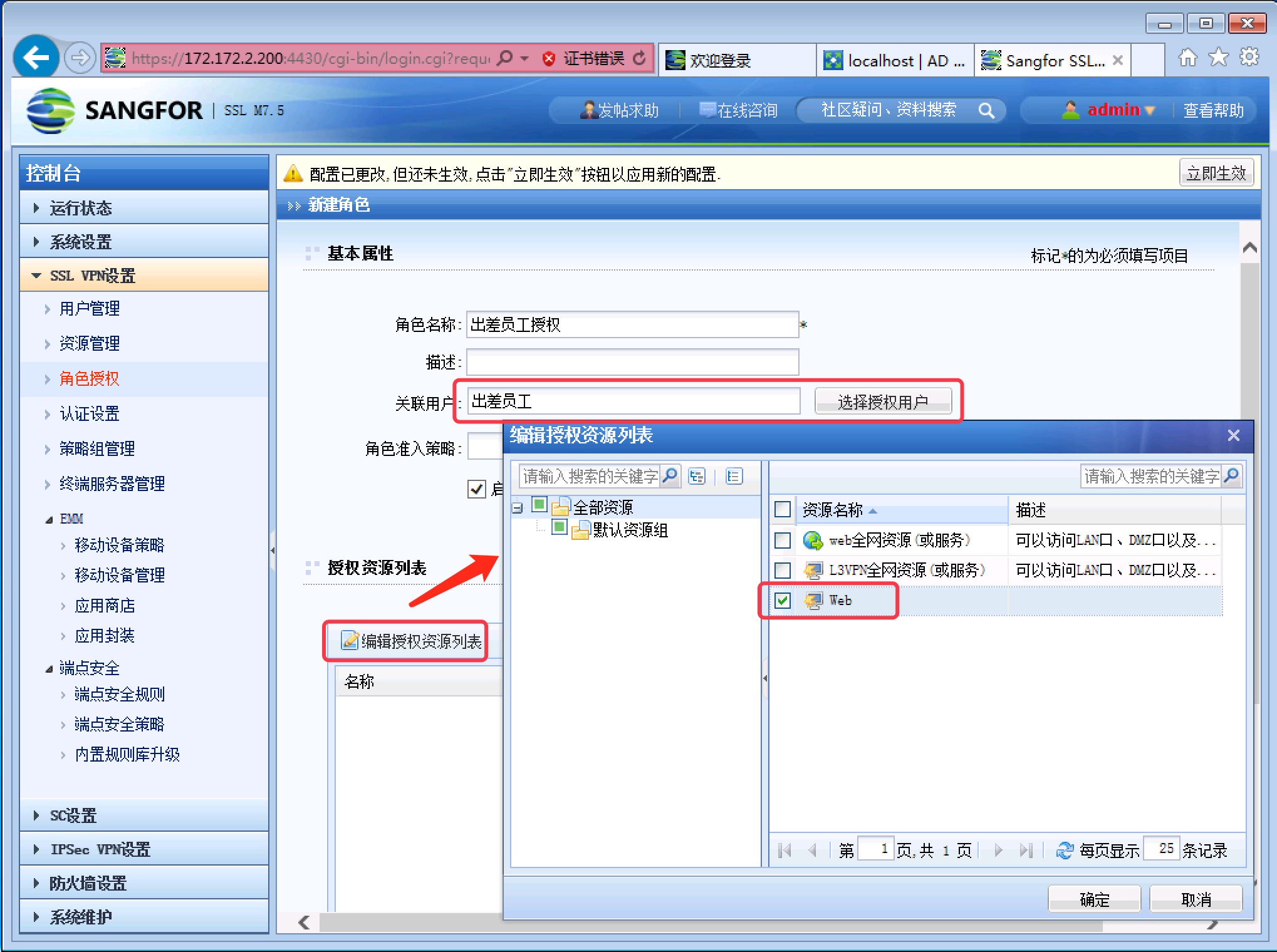Open 用户管理 in the sidebar menu
1277x952 pixels.
pyautogui.click(x=90, y=308)
